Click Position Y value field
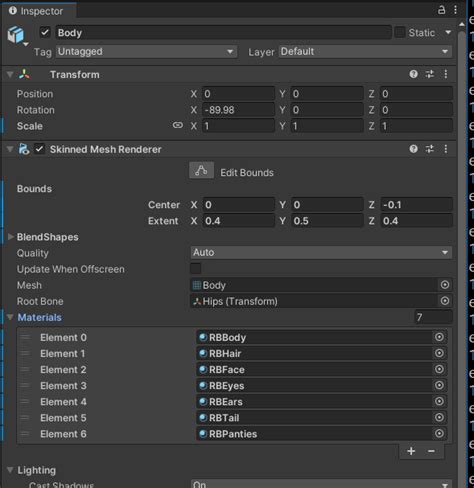This screenshot has width=474, height=488. click(x=327, y=94)
